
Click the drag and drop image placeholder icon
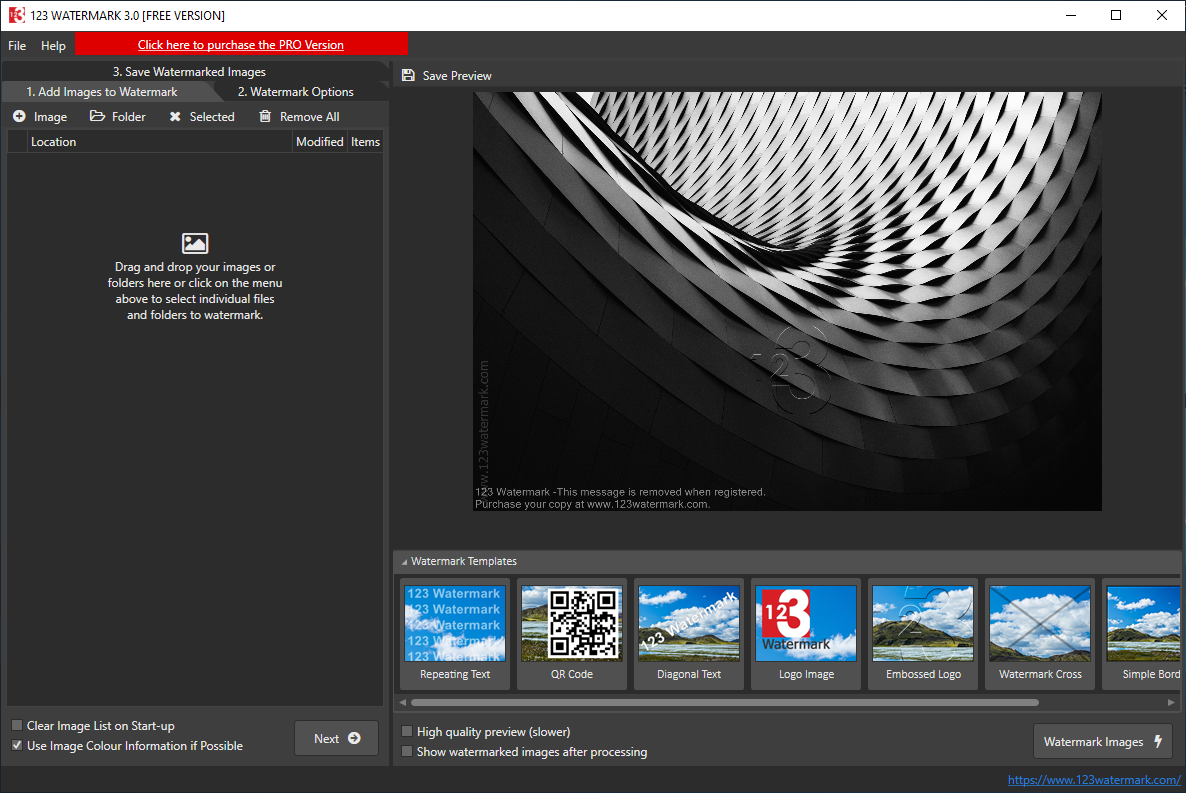(x=194, y=242)
